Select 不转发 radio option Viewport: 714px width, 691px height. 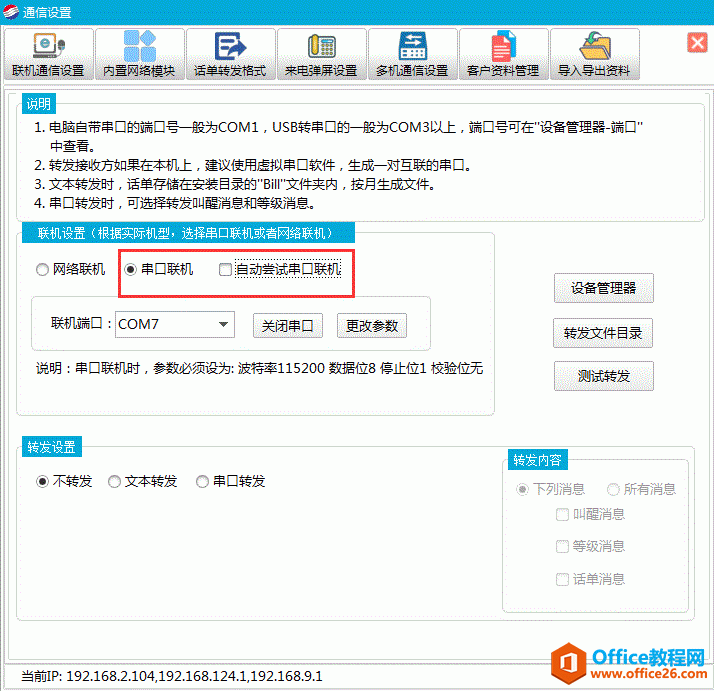click(x=42, y=481)
